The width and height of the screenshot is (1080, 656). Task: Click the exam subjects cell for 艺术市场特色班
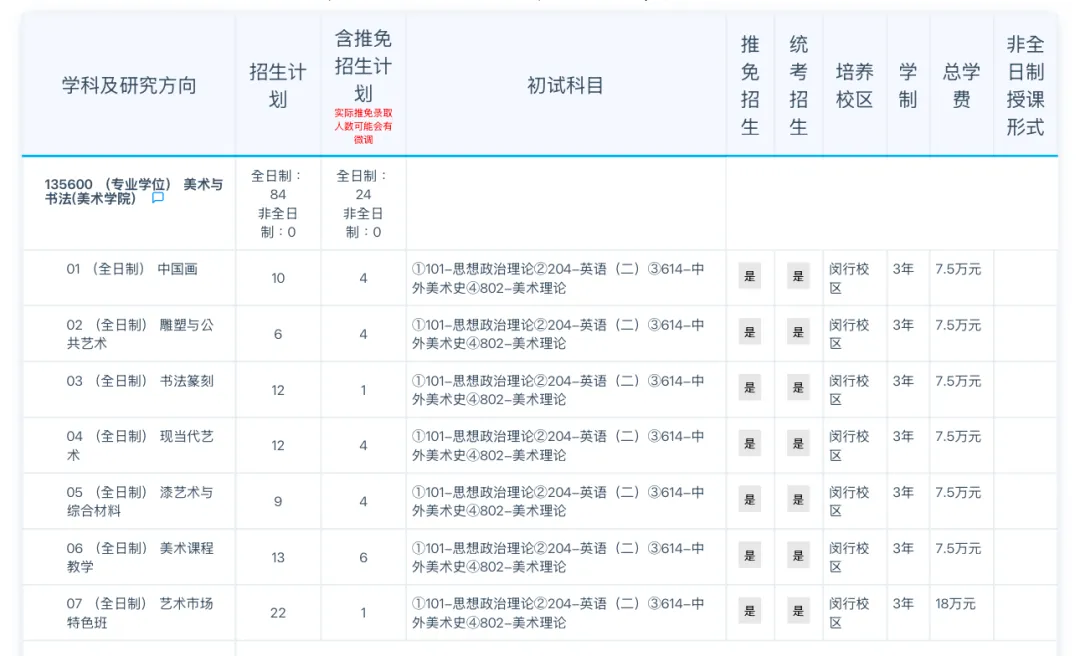pyautogui.click(x=565, y=613)
